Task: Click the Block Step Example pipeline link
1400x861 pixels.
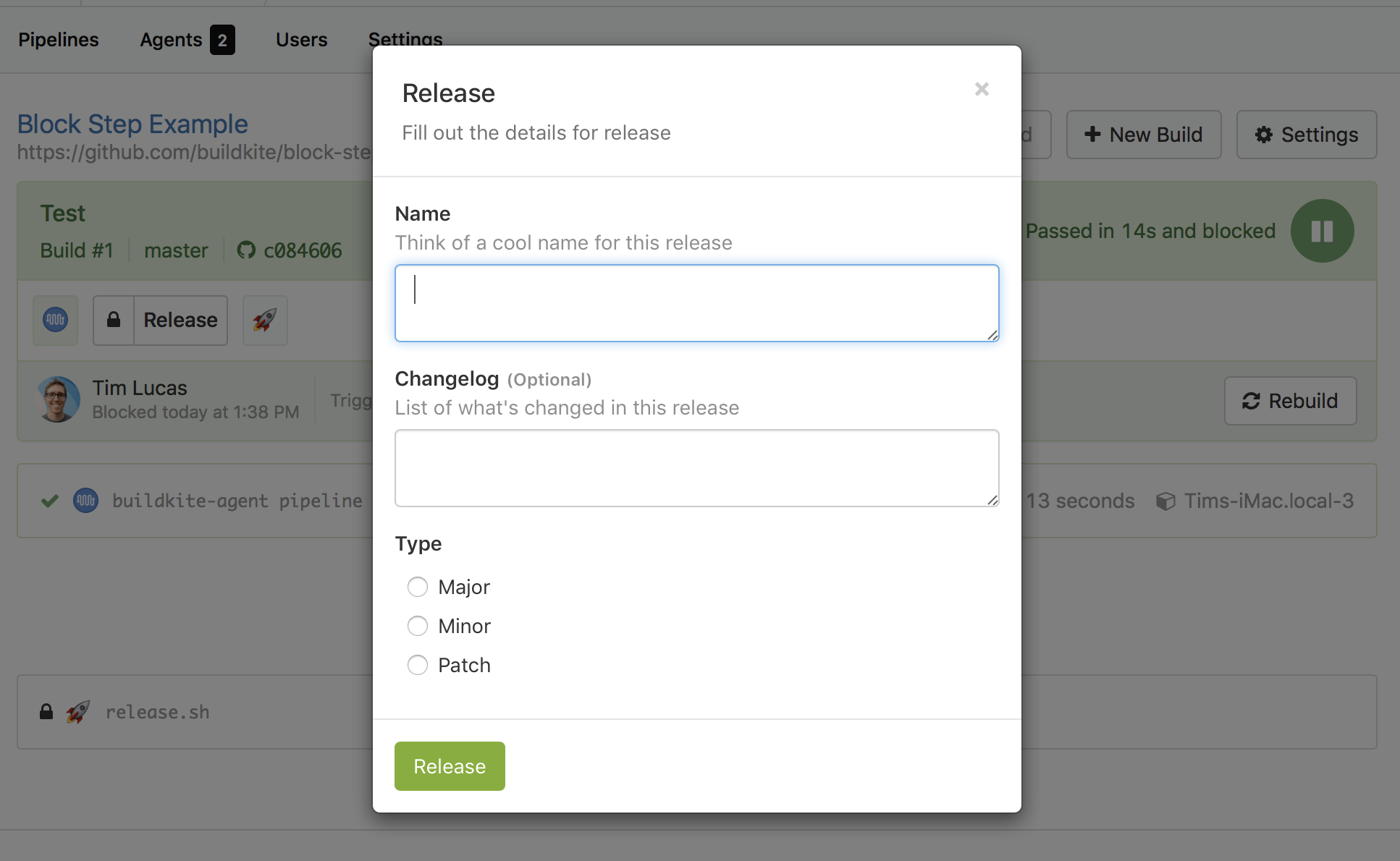Action: click(132, 124)
